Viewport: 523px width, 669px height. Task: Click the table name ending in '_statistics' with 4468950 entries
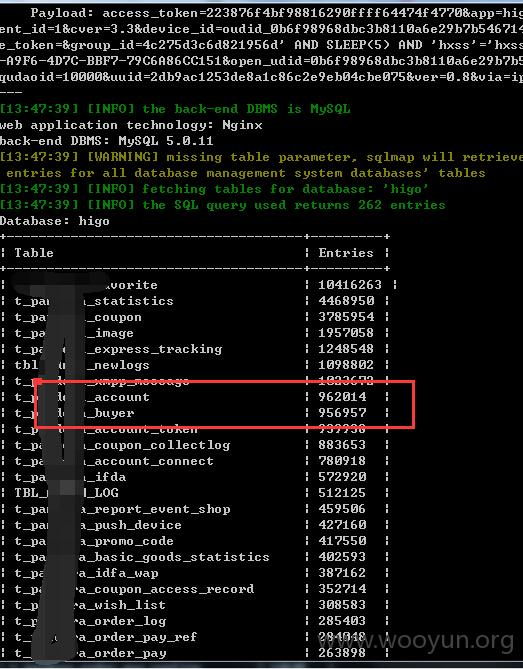tap(94, 301)
